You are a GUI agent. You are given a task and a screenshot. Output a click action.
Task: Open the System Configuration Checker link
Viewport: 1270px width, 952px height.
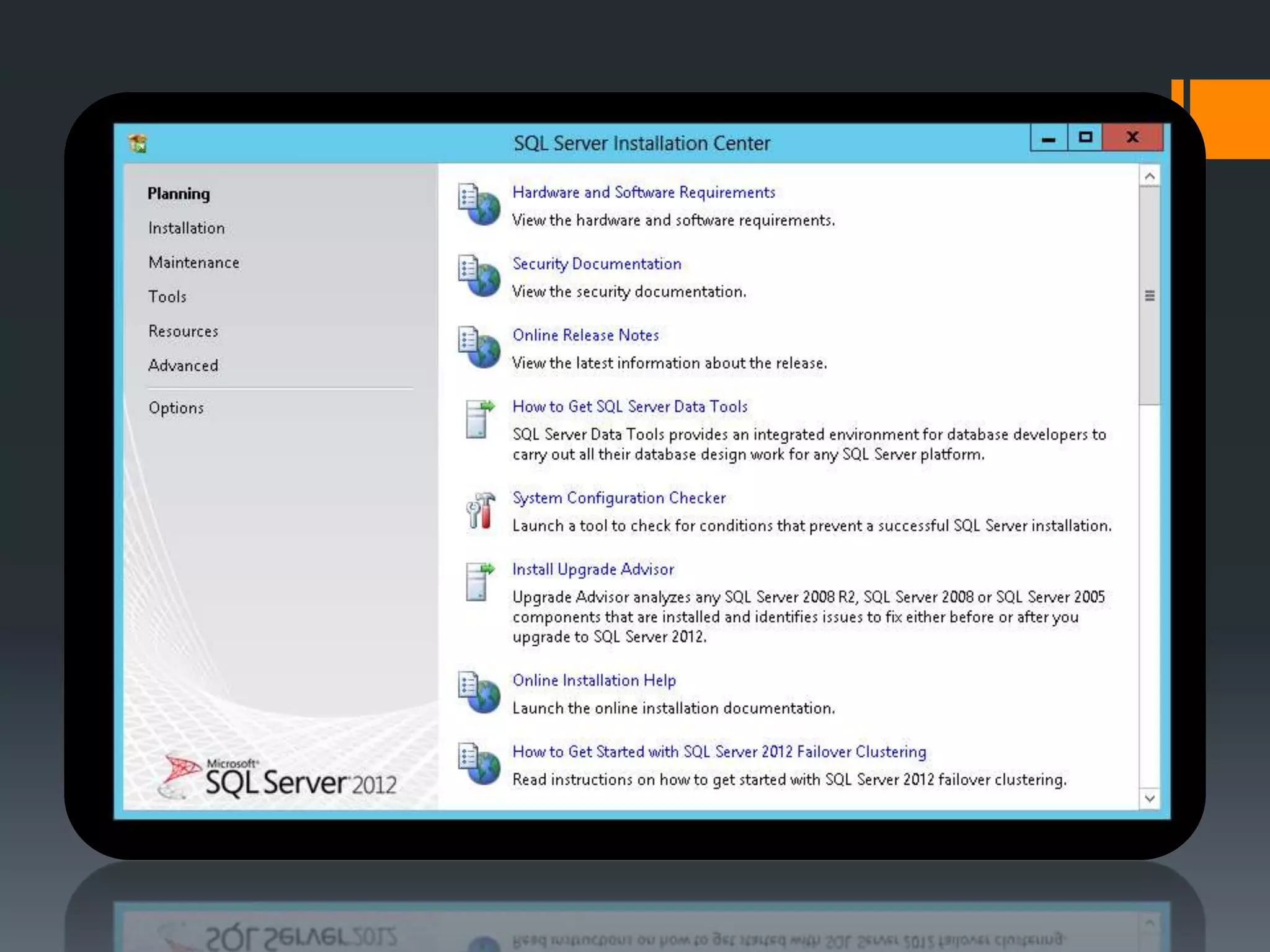[618, 498]
